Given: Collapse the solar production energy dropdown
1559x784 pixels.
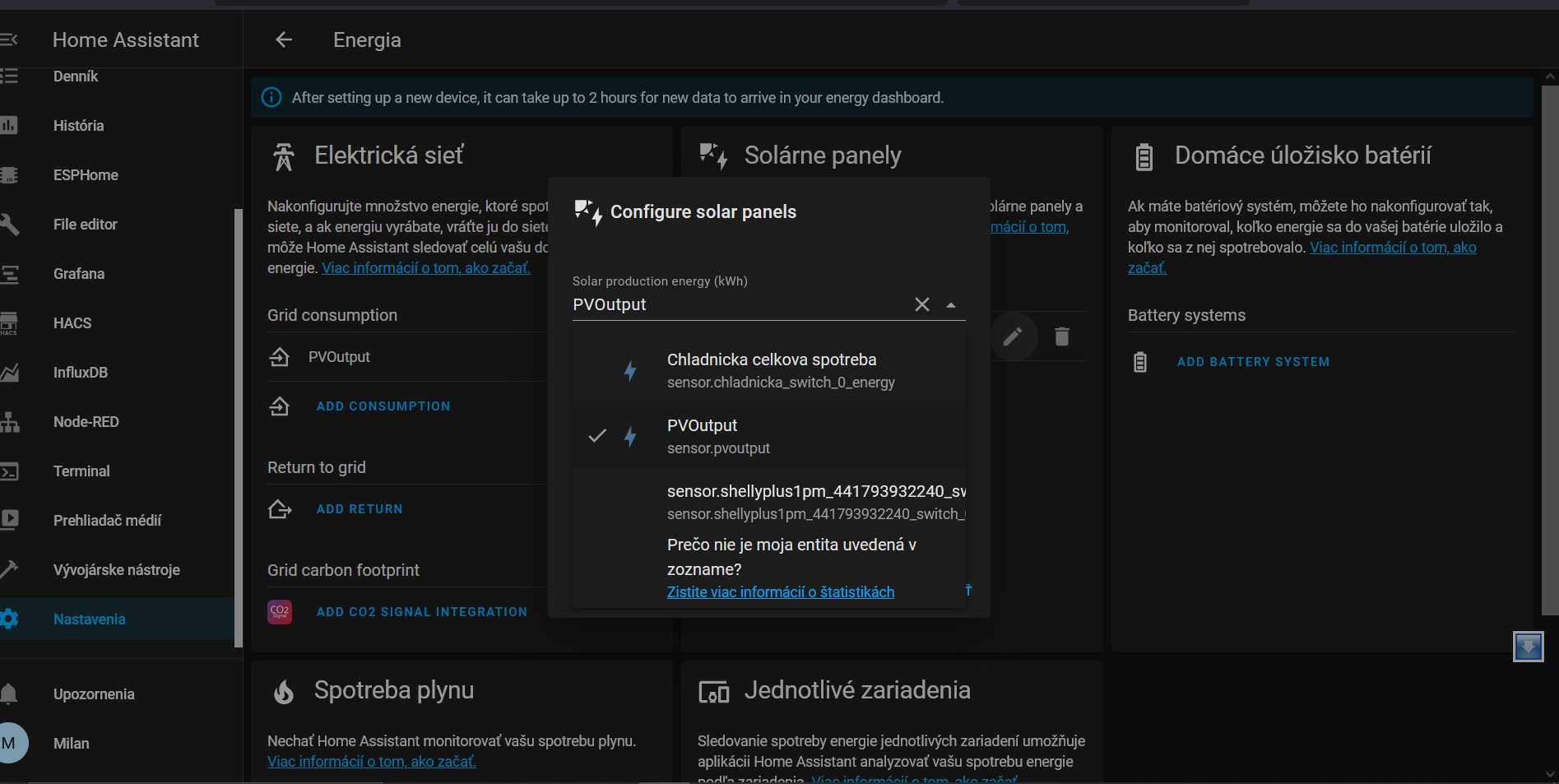Looking at the screenshot, I should click(951, 304).
